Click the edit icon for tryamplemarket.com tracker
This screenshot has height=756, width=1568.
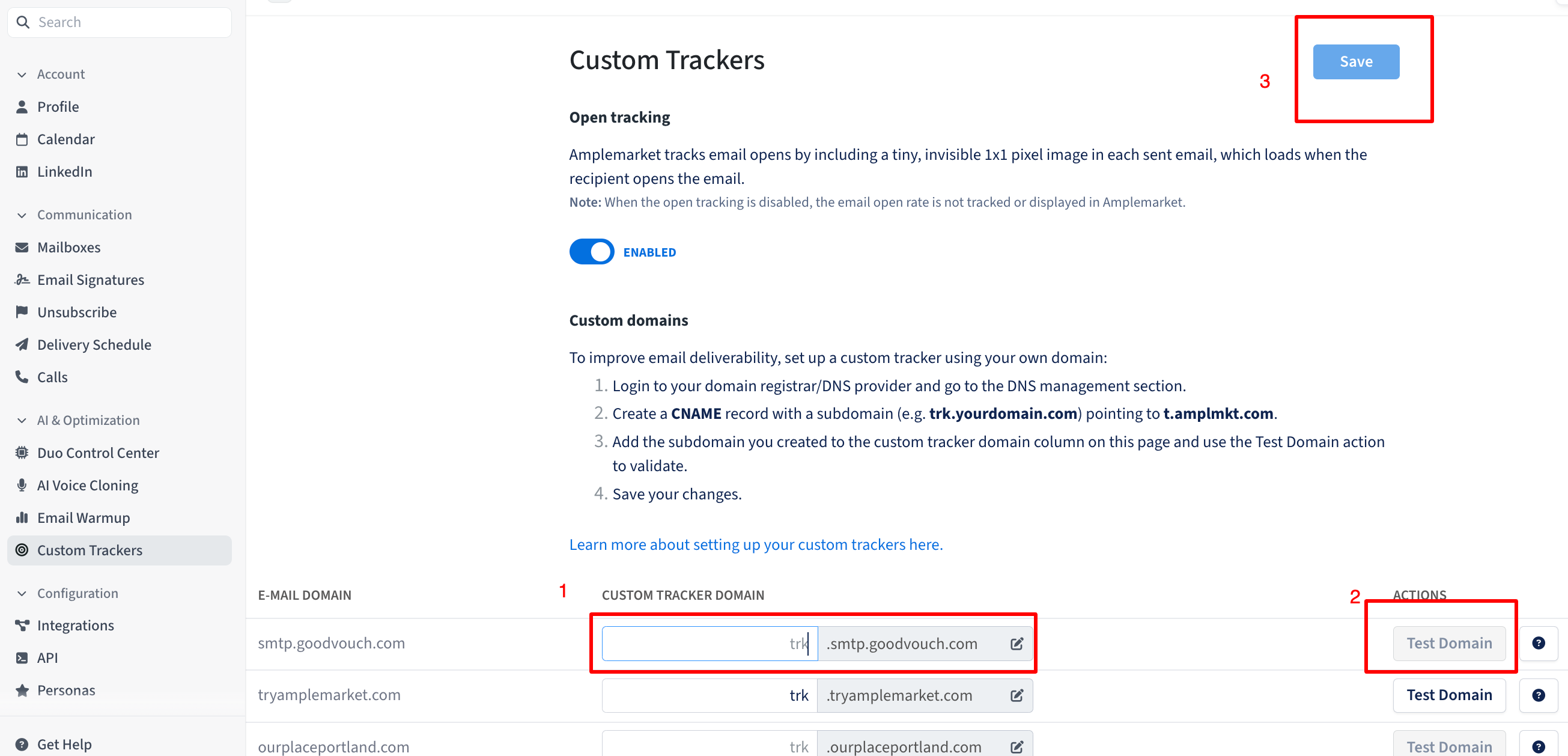click(1016, 695)
